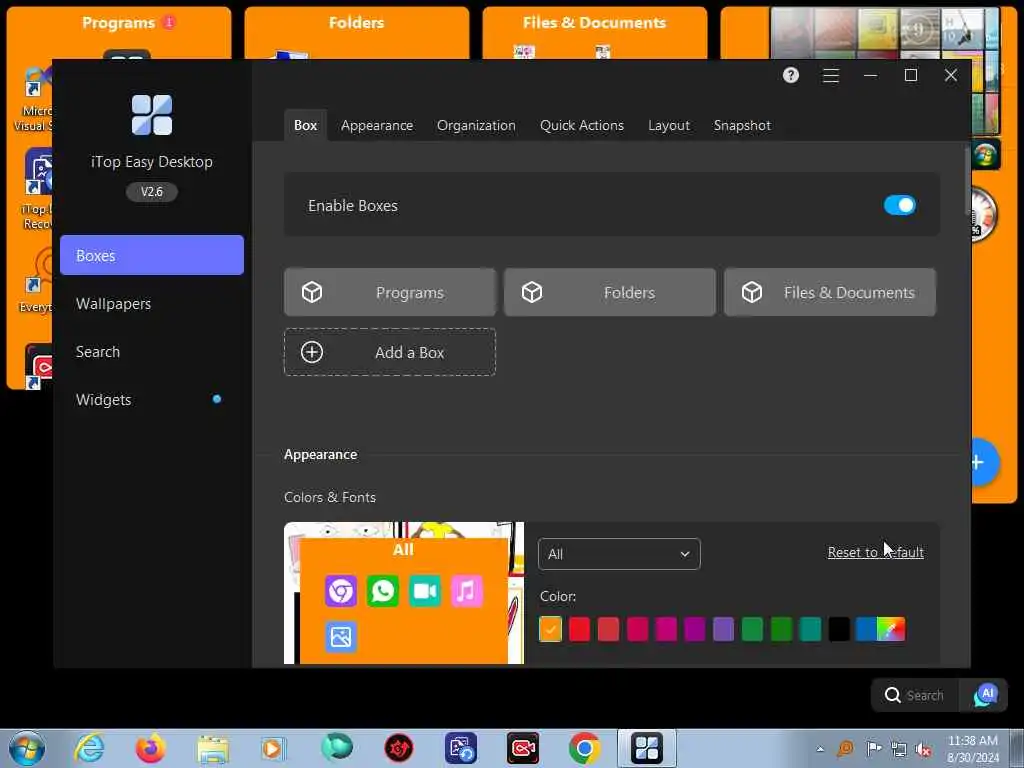Select the Programs box button in settings window
Viewport: 1024px width, 768px height.
click(x=390, y=292)
